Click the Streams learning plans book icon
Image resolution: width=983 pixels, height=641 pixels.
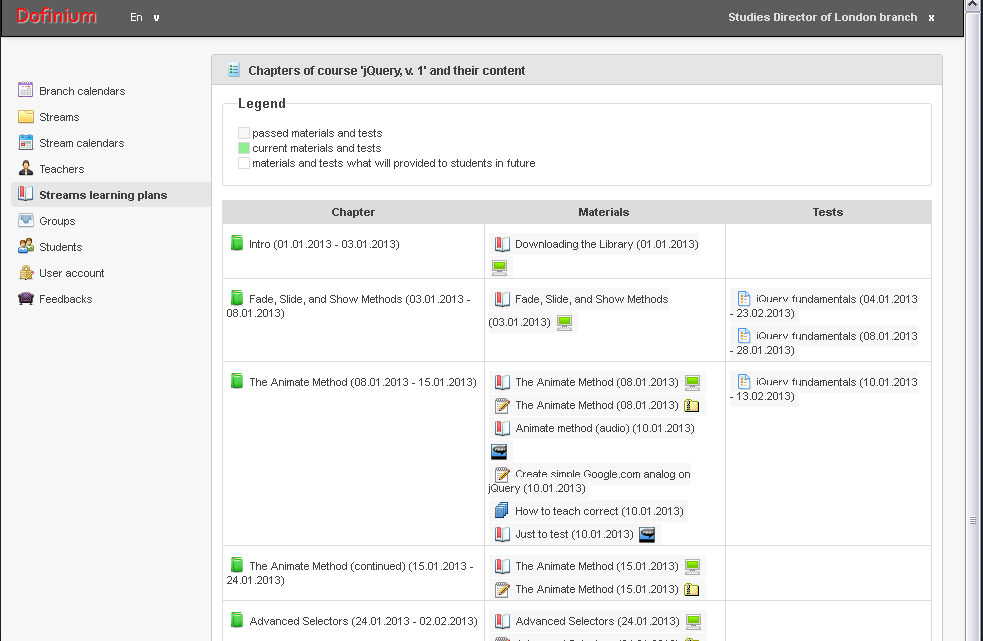[26, 194]
